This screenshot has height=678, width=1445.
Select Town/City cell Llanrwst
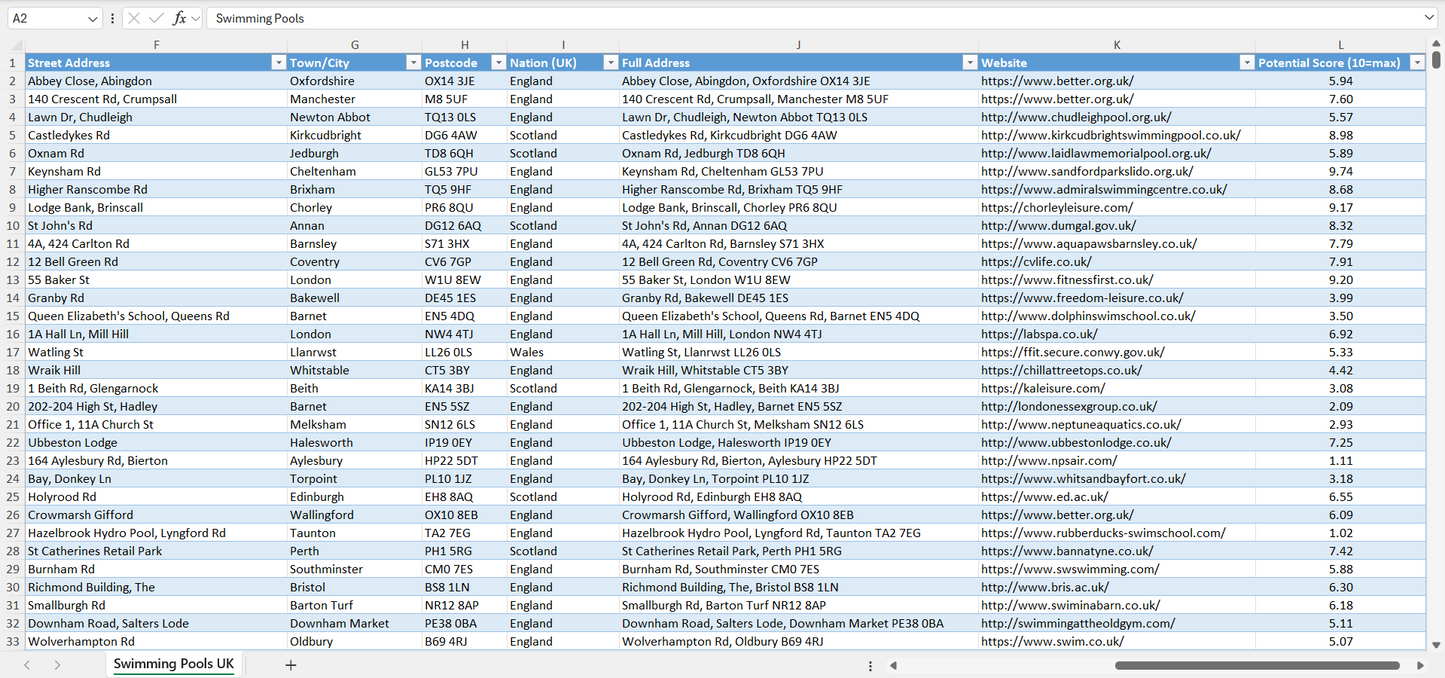pyautogui.click(x=354, y=352)
